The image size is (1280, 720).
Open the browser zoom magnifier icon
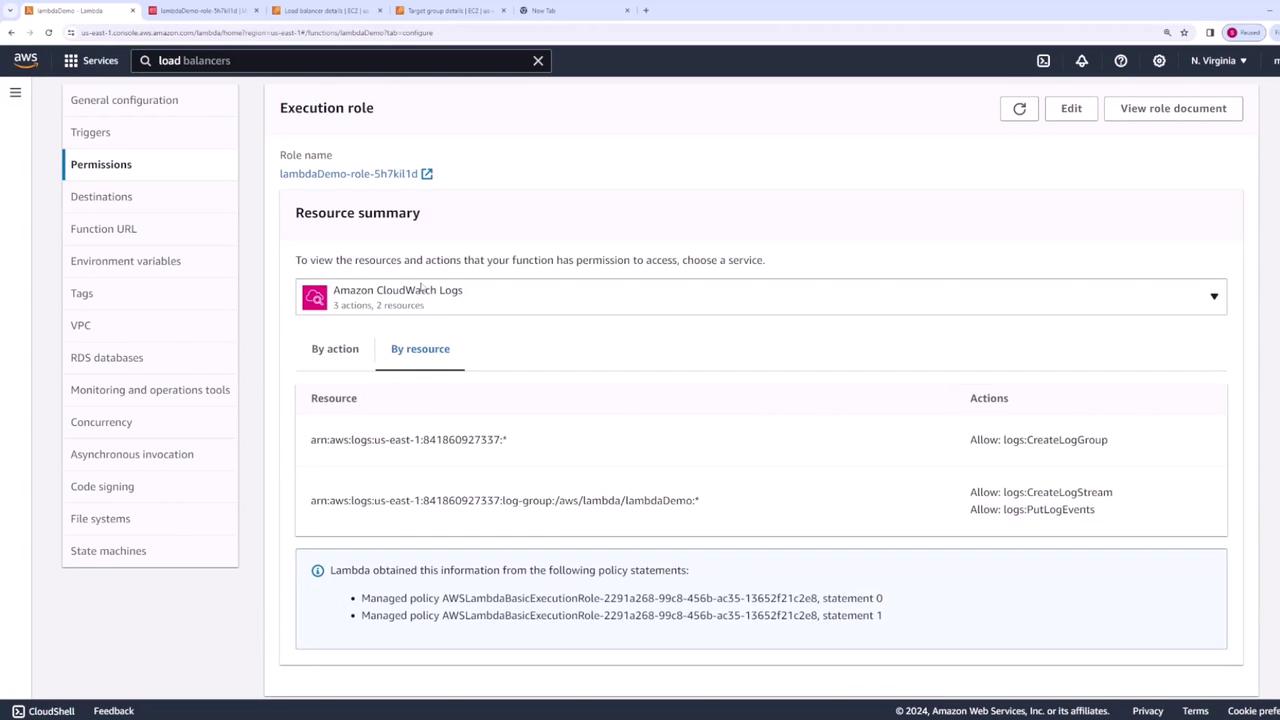click(x=1167, y=33)
